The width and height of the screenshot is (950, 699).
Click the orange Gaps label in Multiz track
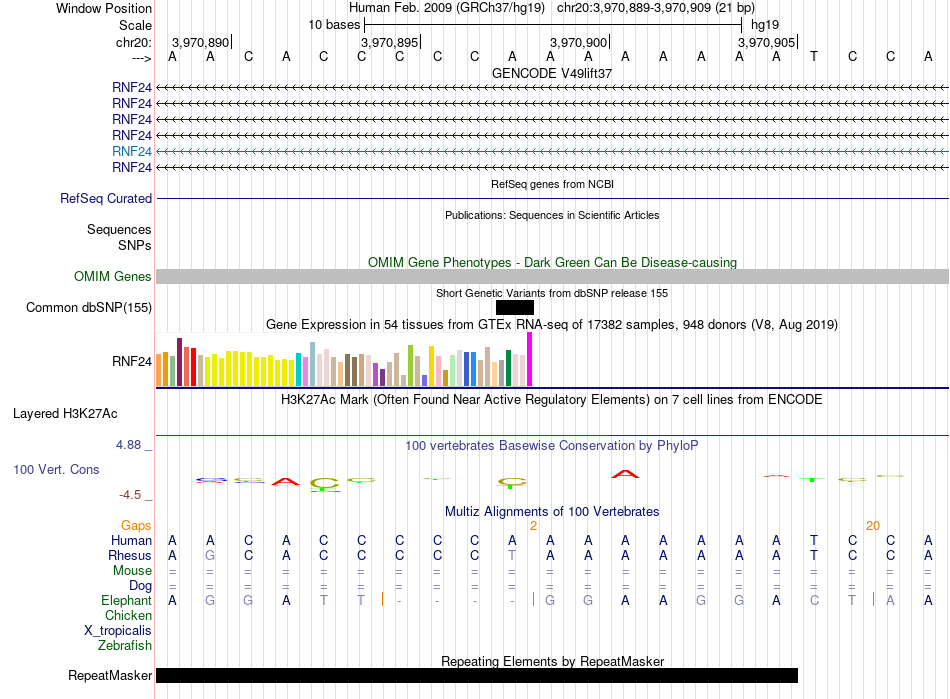click(x=136, y=526)
